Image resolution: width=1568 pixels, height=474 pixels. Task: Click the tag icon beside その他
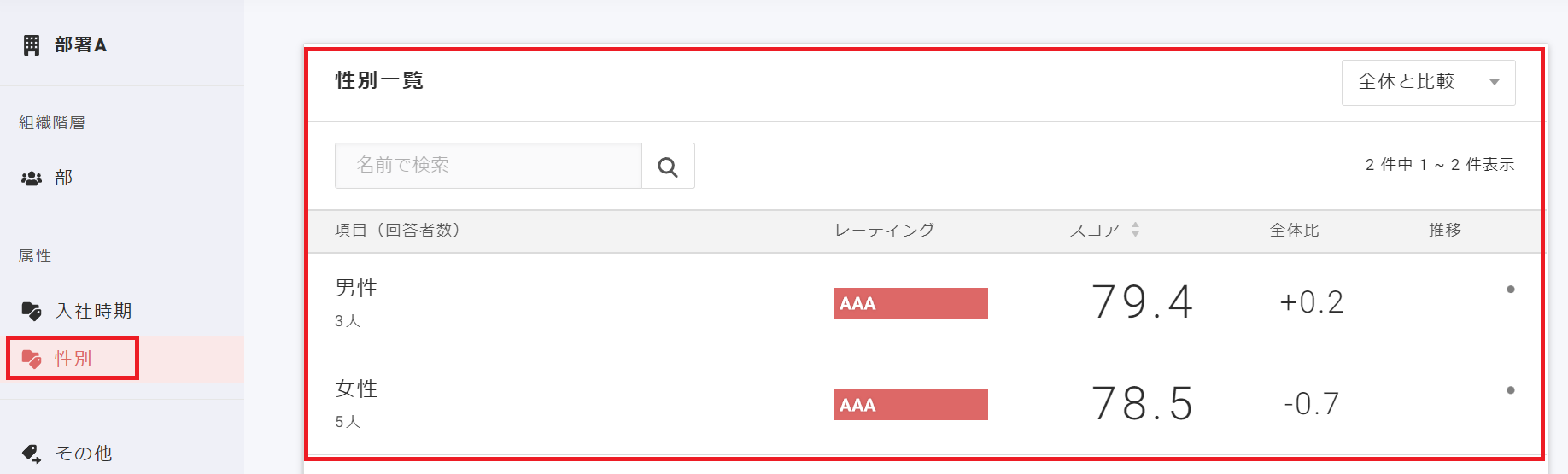(32, 454)
